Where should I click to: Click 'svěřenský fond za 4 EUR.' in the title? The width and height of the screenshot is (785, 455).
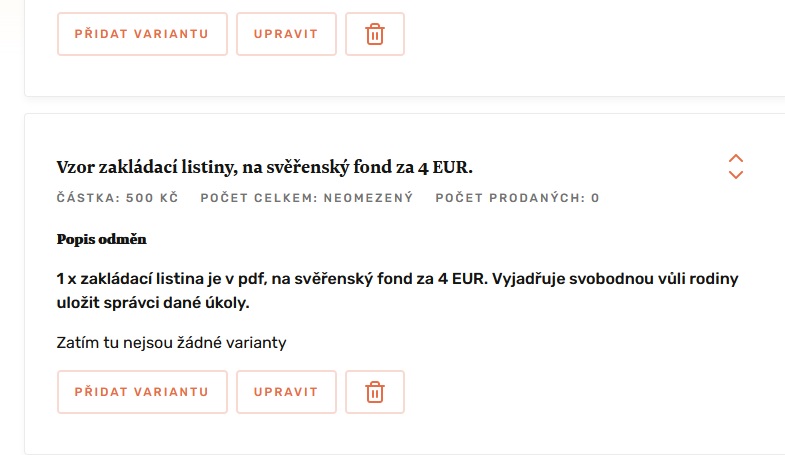369,167
